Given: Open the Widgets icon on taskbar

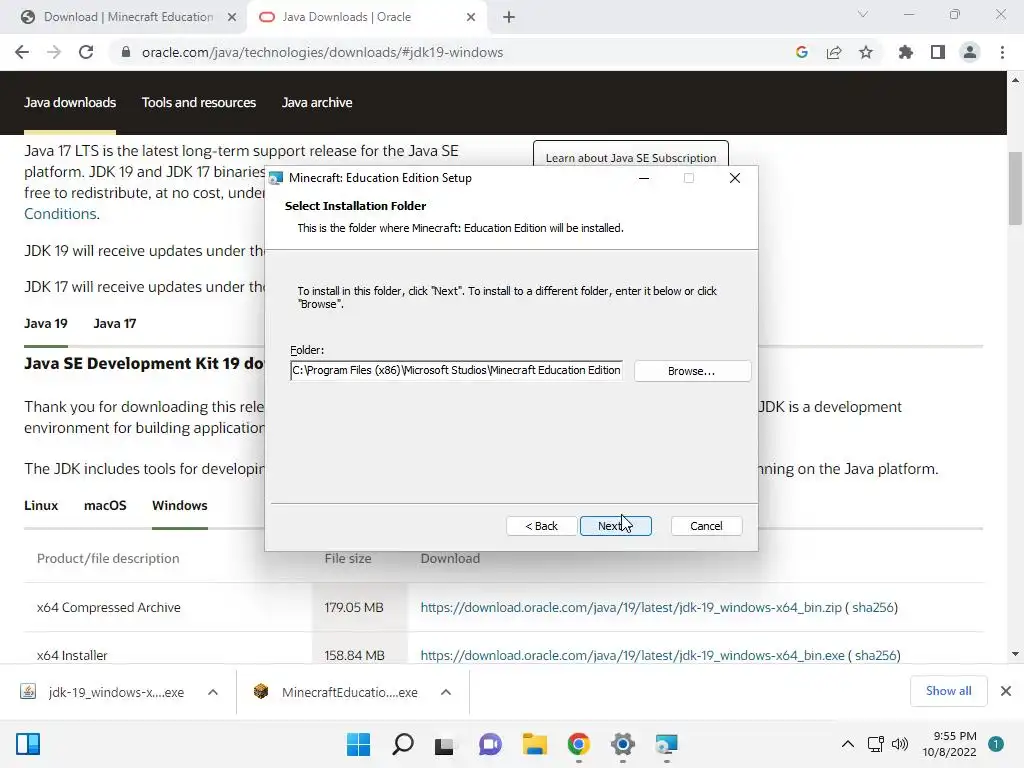Looking at the screenshot, I should [x=28, y=744].
